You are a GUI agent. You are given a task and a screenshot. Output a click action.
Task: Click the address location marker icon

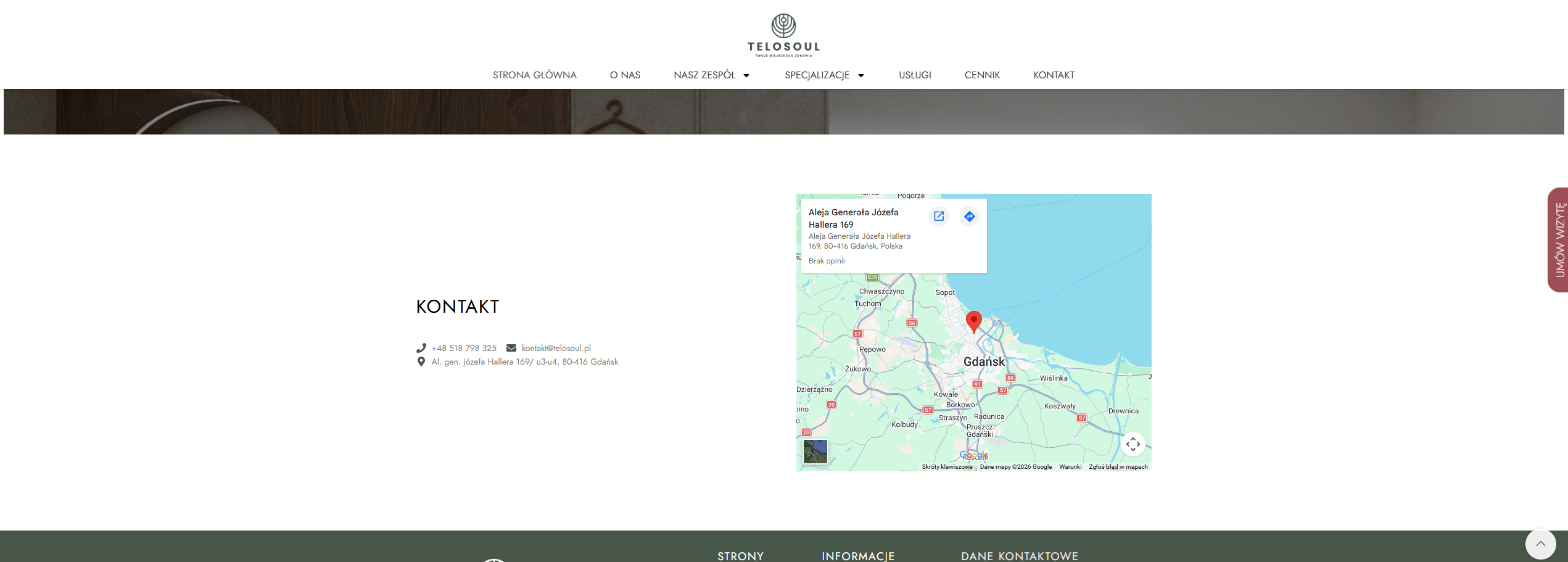(421, 362)
